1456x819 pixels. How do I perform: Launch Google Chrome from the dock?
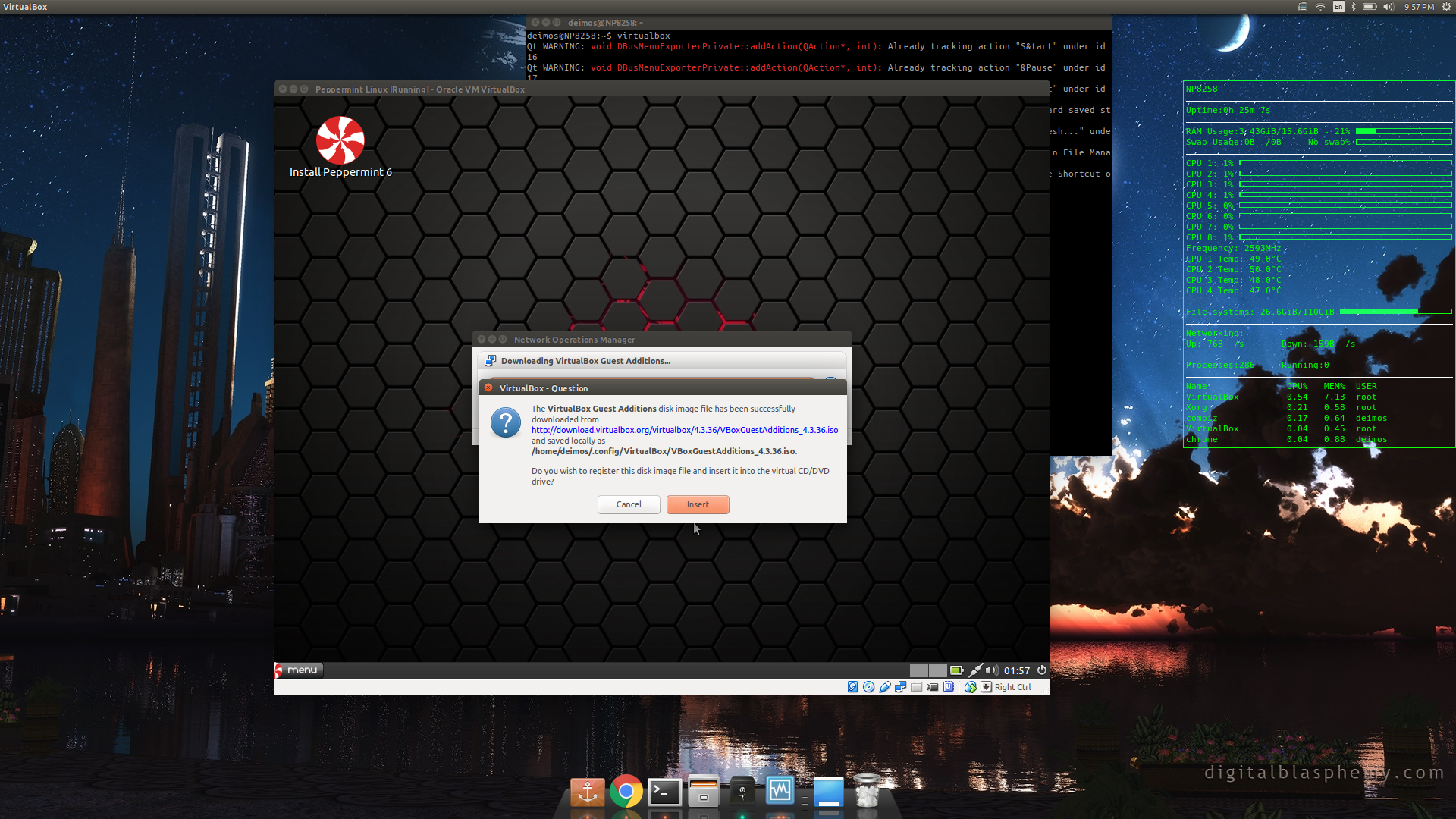point(626,792)
